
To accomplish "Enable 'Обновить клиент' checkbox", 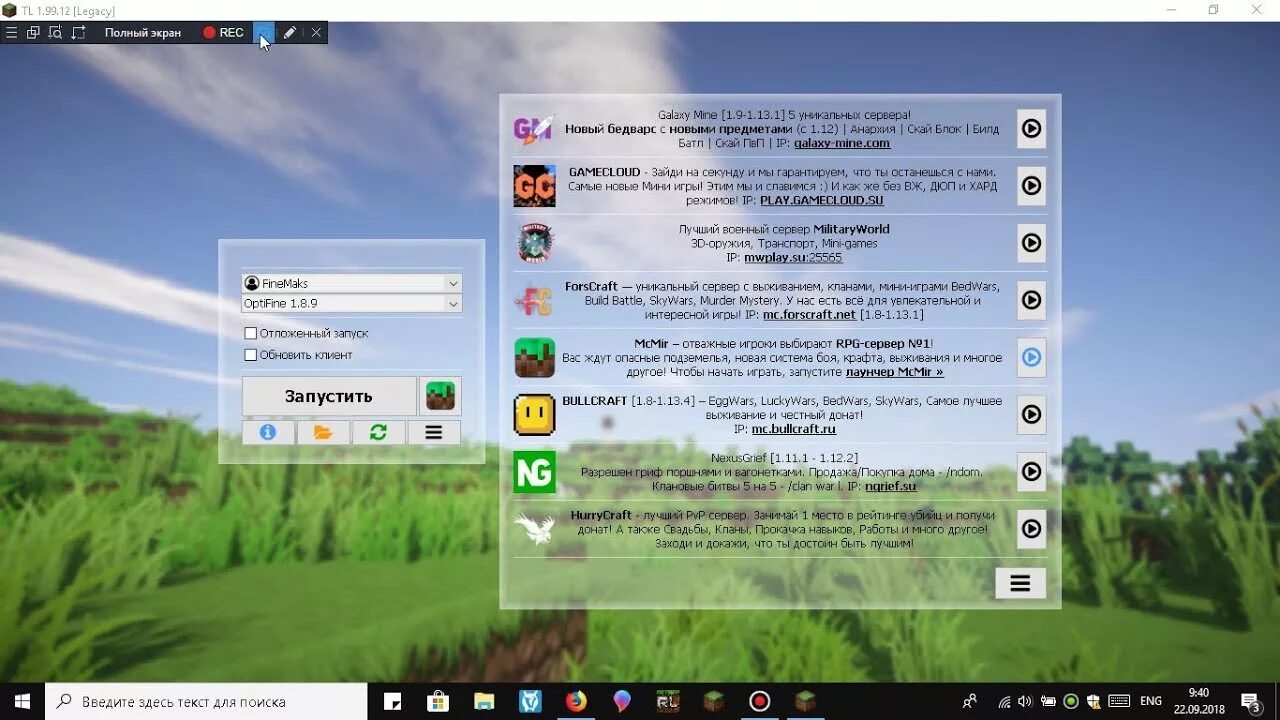I will 251,355.
